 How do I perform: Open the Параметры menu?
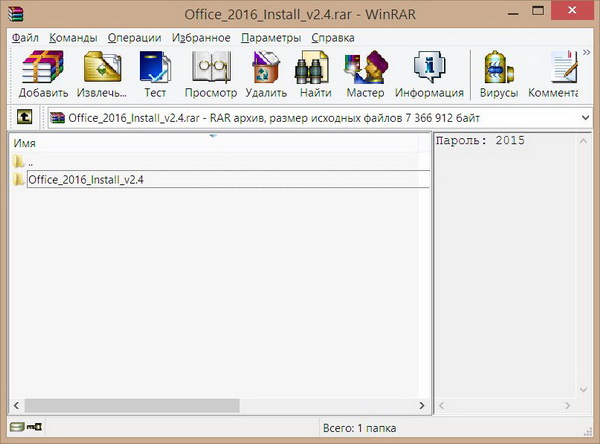click(x=270, y=37)
